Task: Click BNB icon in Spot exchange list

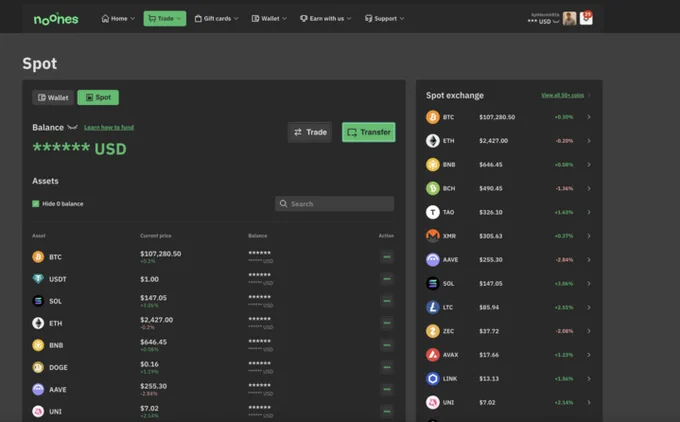Action: coord(432,165)
